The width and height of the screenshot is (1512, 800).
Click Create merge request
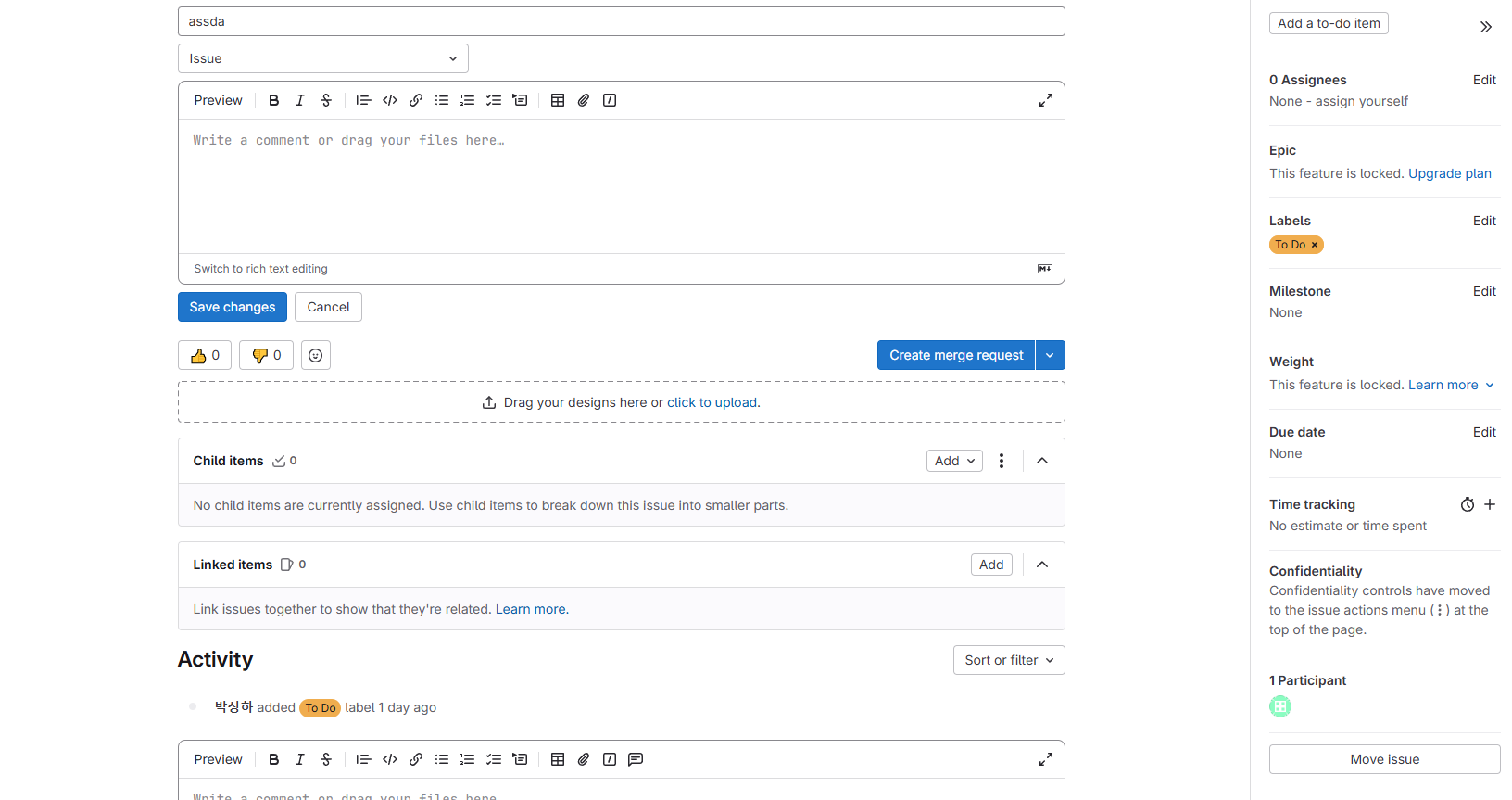click(956, 355)
